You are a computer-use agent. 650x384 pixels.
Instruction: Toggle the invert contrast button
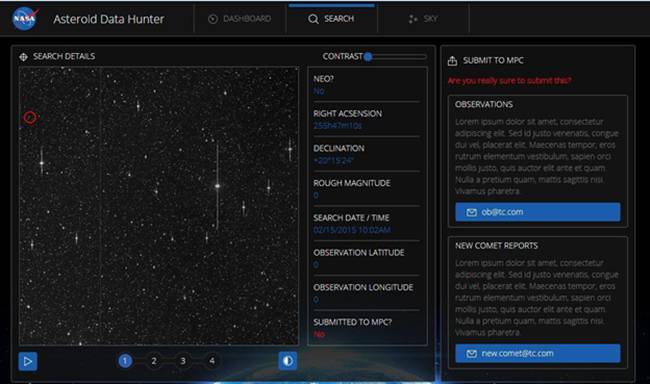(288, 361)
